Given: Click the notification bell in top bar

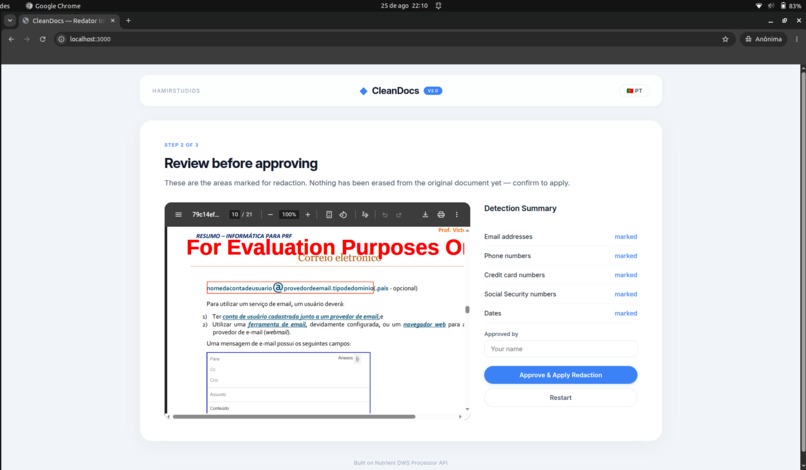Looking at the screenshot, I should [438, 6].
